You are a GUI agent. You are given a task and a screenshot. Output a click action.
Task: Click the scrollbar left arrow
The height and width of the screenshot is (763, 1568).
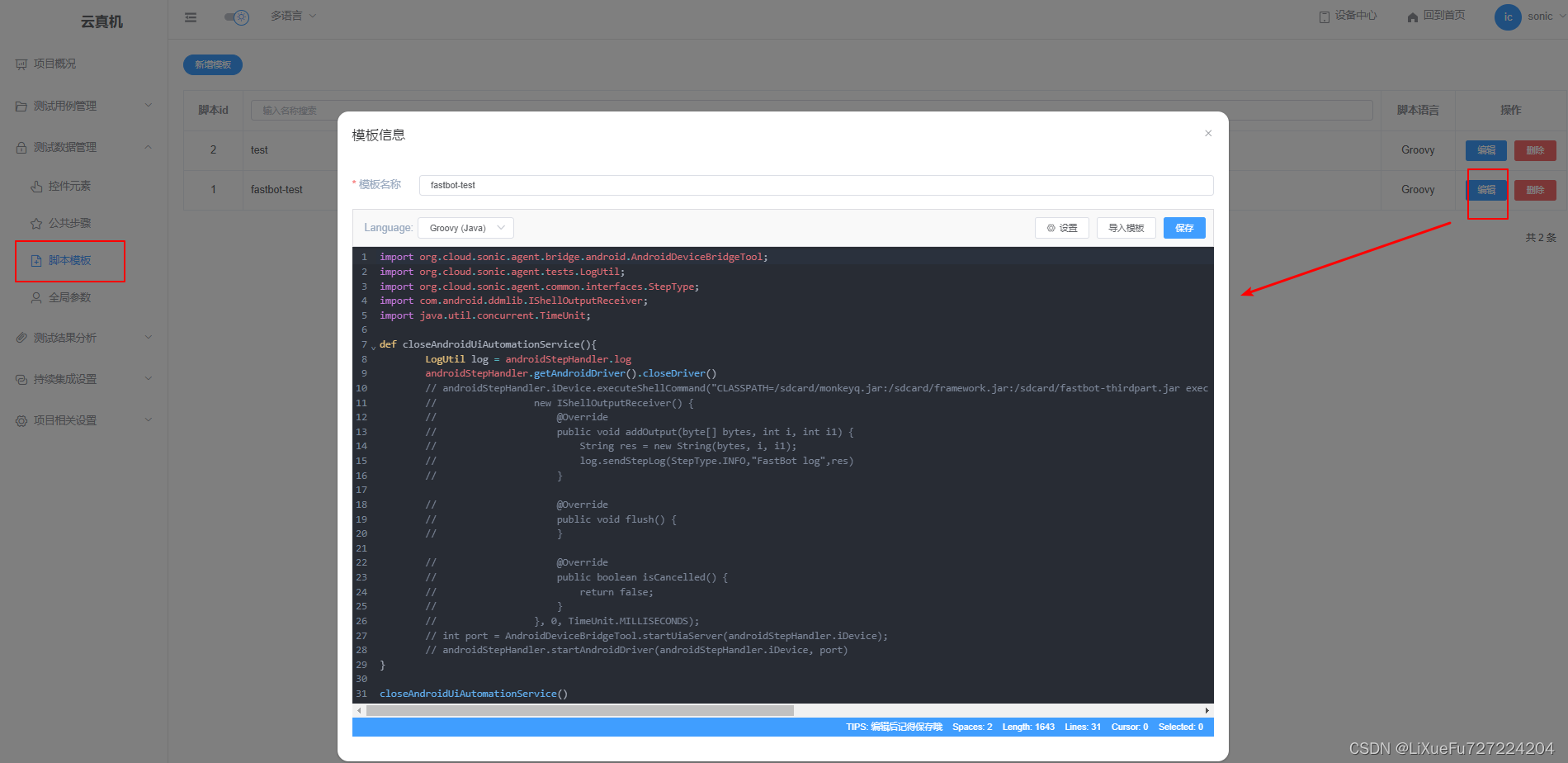(x=359, y=710)
